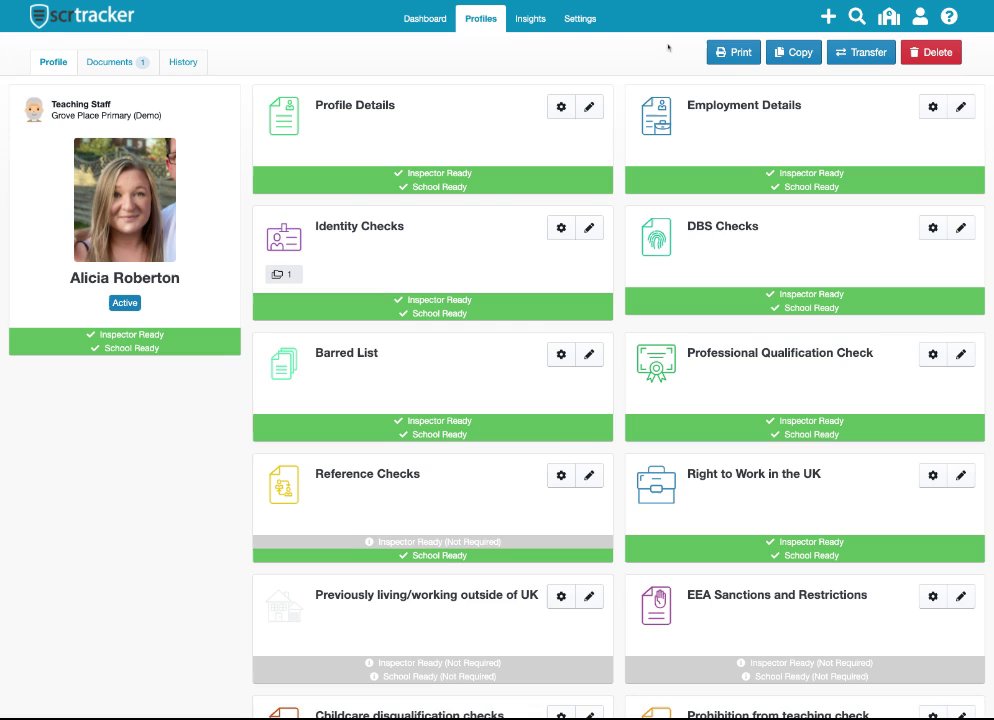Open attached documents badge in Identity Checks
Image resolution: width=994 pixels, height=720 pixels.
coord(283,274)
